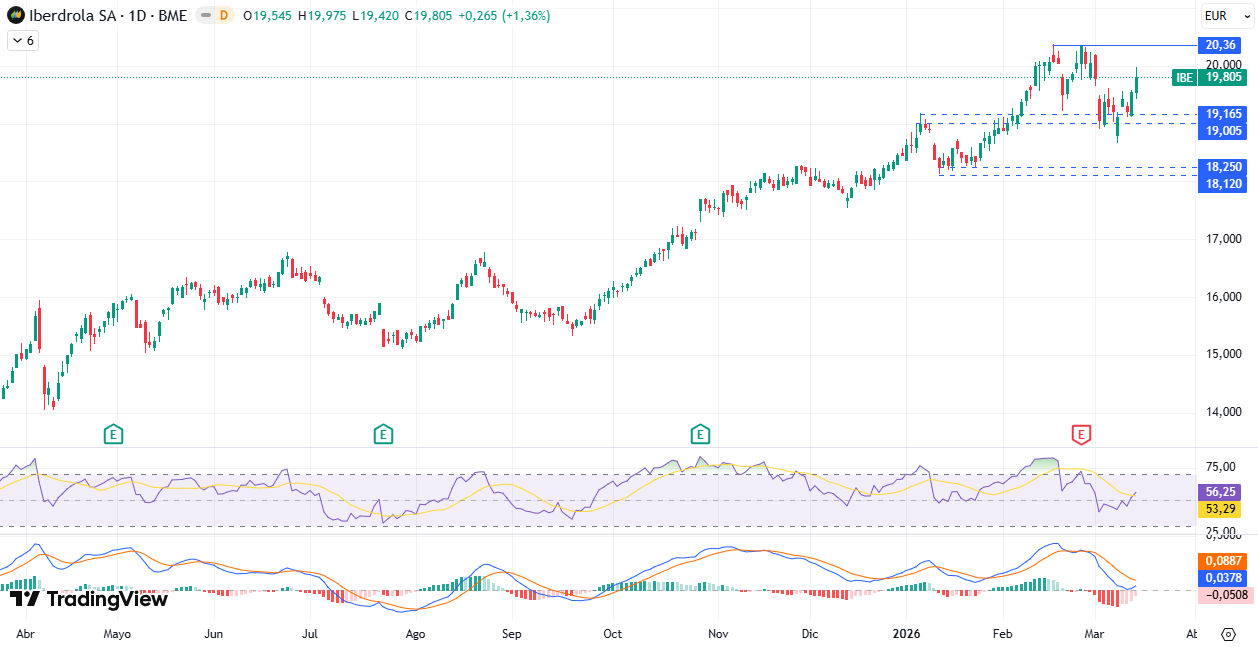Click the 19,165 blue price label
This screenshot has width=1258, height=647.
click(1222, 114)
